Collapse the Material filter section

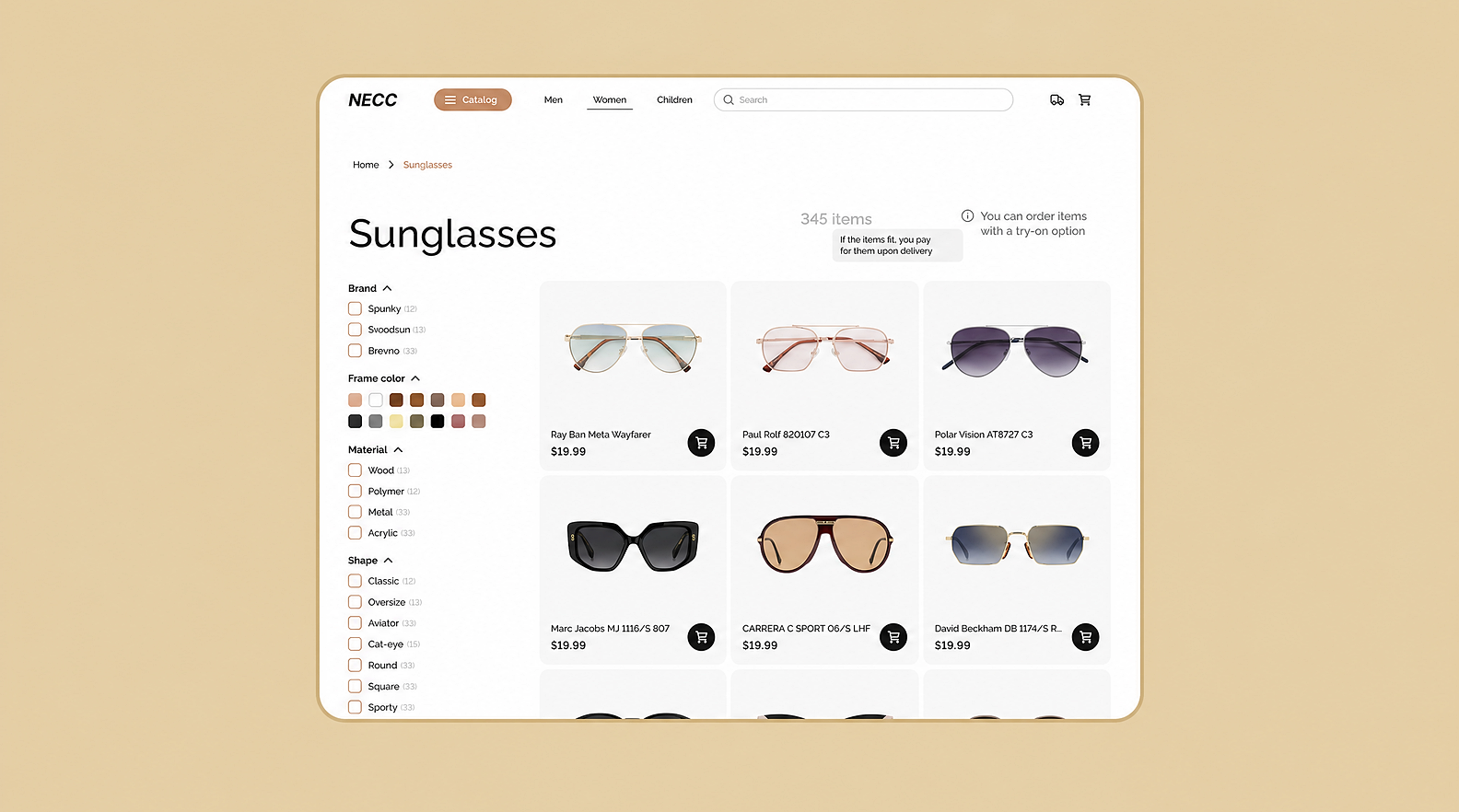coord(398,450)
